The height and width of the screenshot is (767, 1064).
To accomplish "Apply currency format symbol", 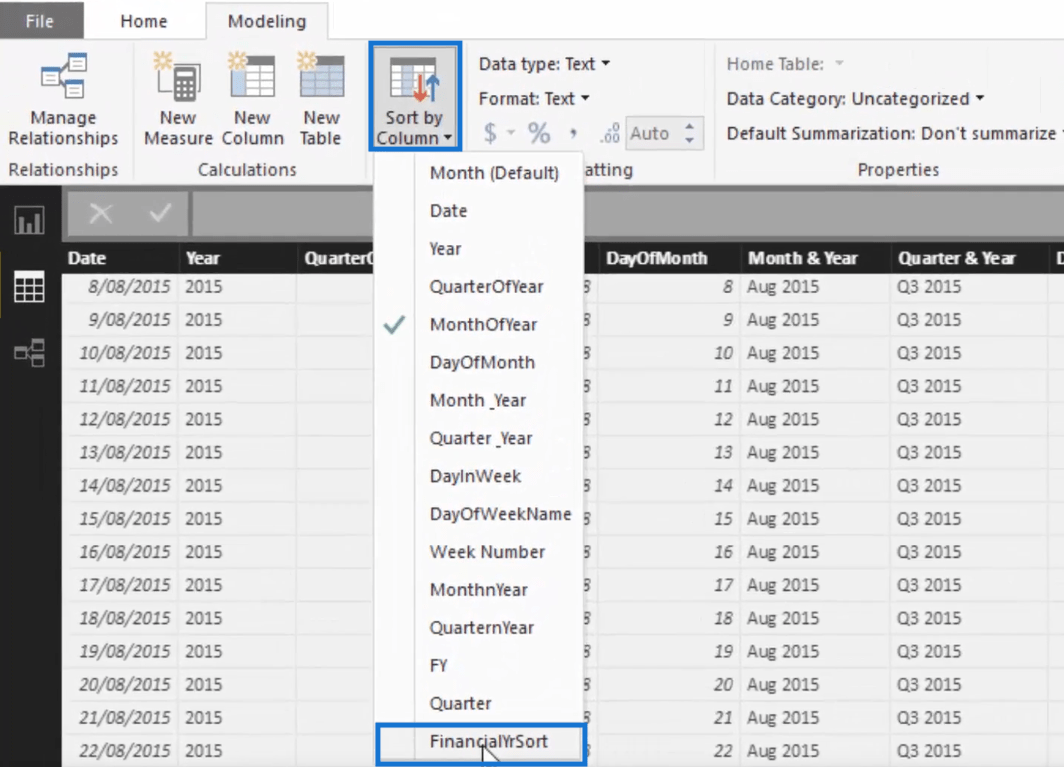I will point(490,133).
